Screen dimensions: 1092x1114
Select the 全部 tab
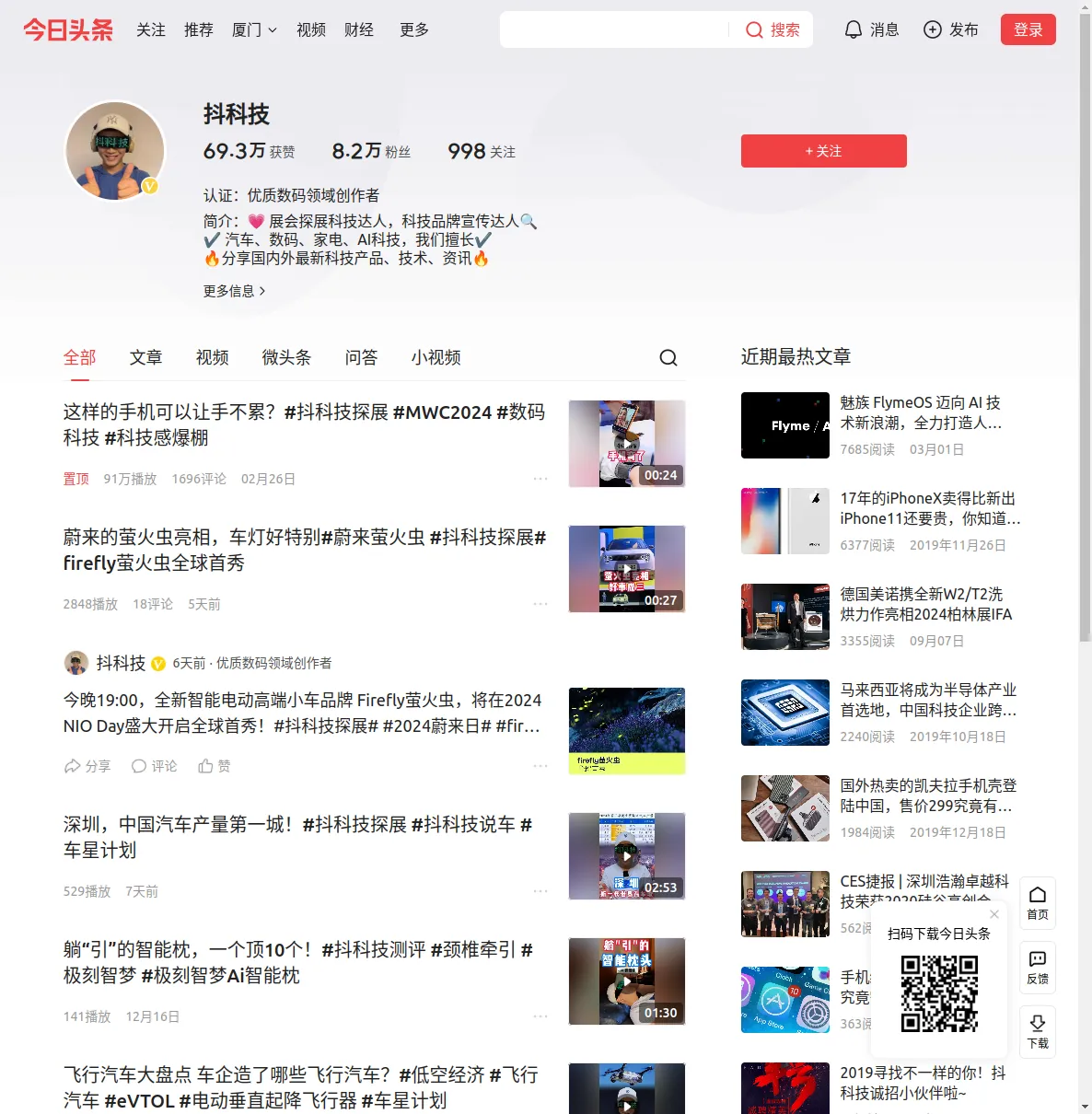pyautogui.click(x=80, y=357)
